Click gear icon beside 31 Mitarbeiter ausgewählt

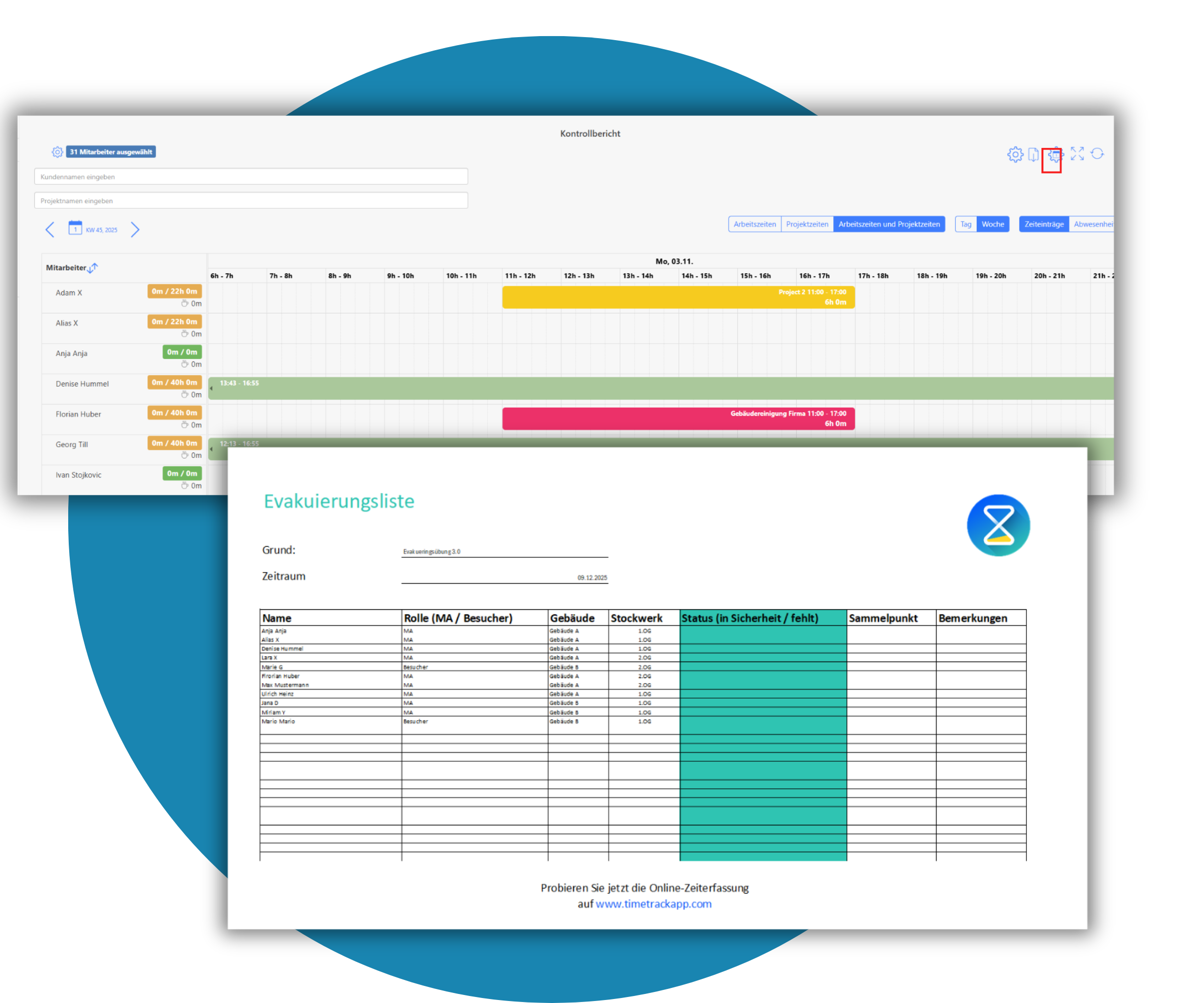click(x=57, y=152)
